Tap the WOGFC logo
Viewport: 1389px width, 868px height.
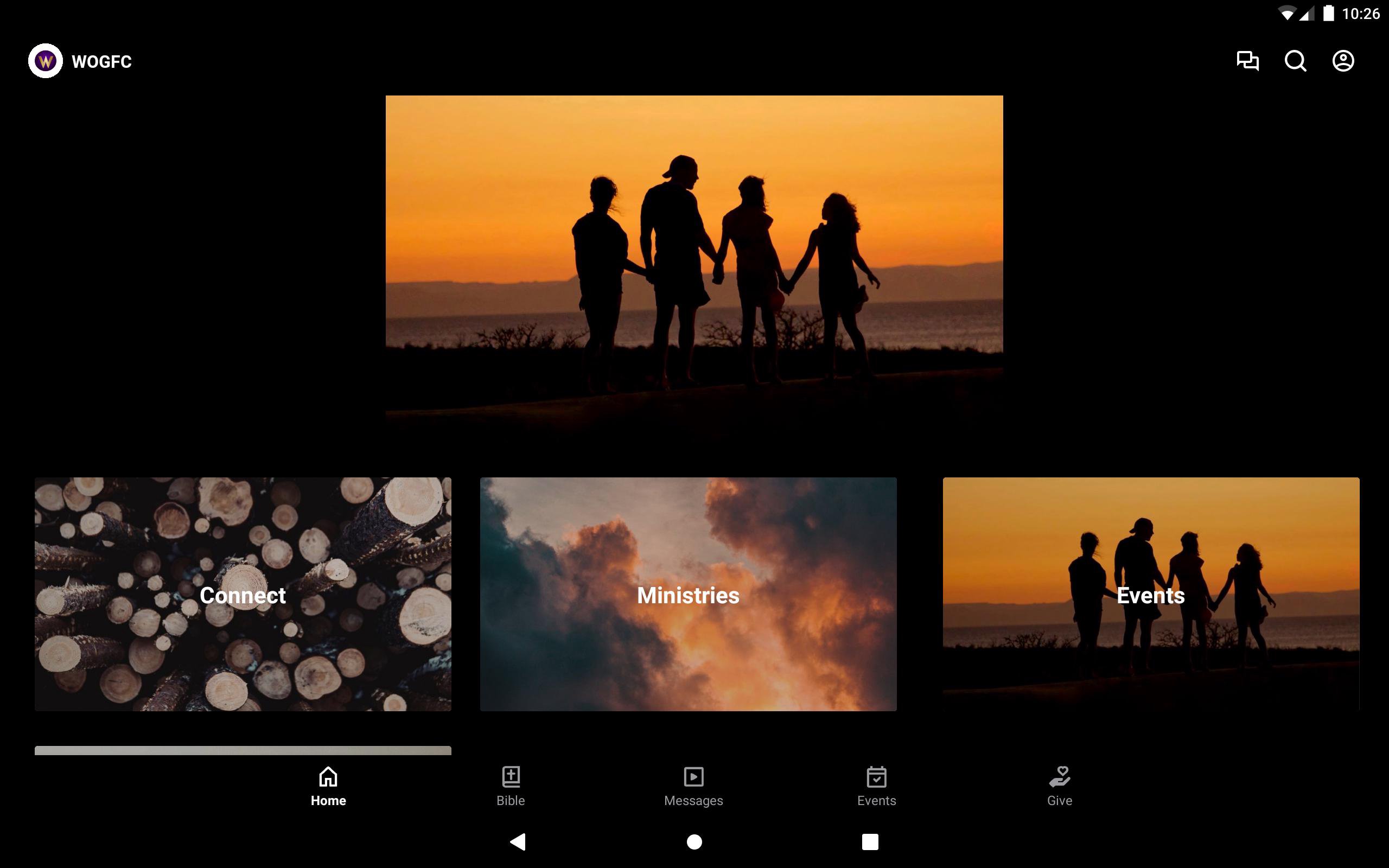tap(46, 61)
